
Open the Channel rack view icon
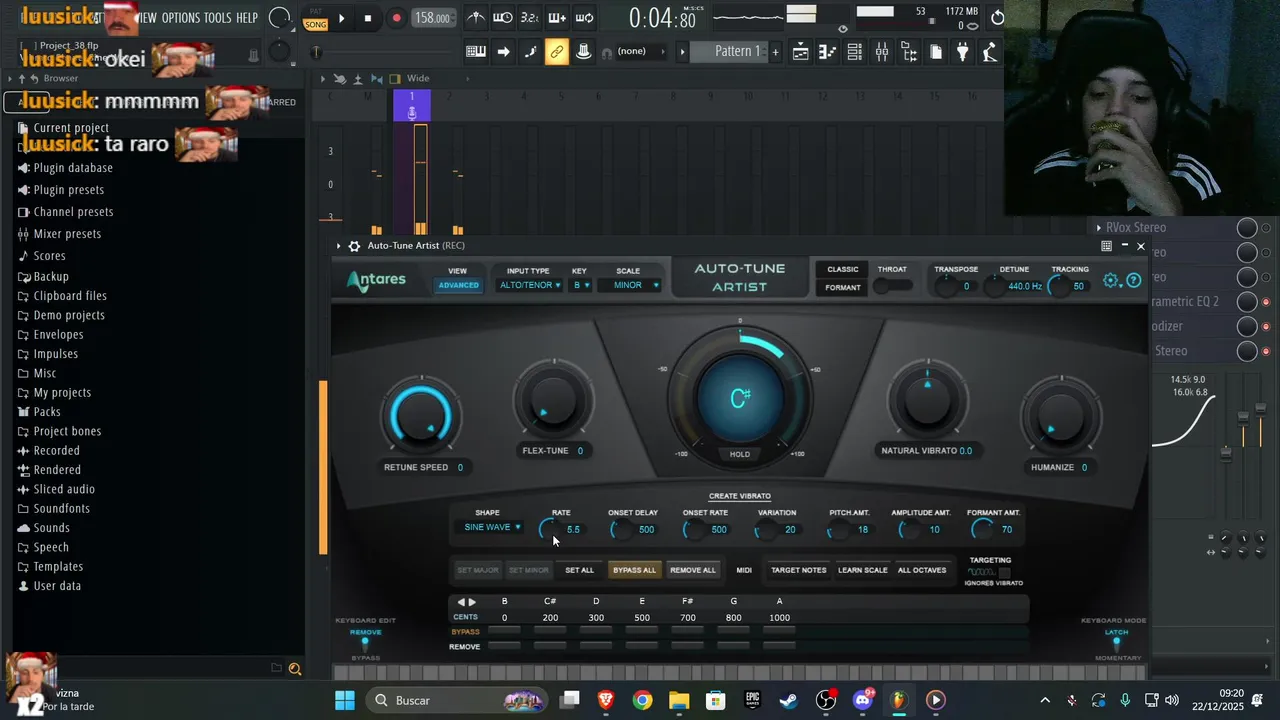pos(855,52)
